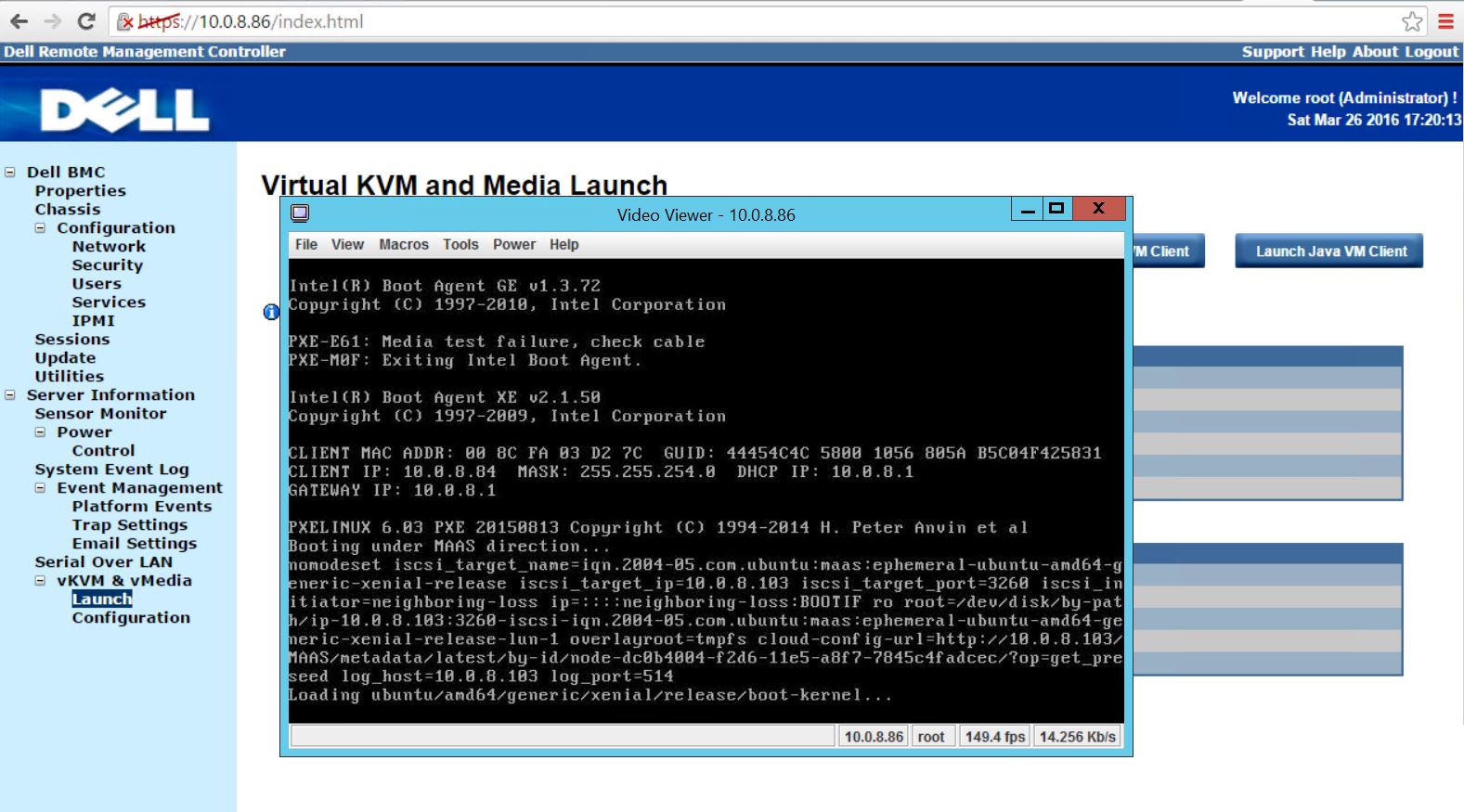Viewport: 1464px width, 812px height.
Task: Select Security under Configuration
Action: pyautogui.click(x=108, y=264)
